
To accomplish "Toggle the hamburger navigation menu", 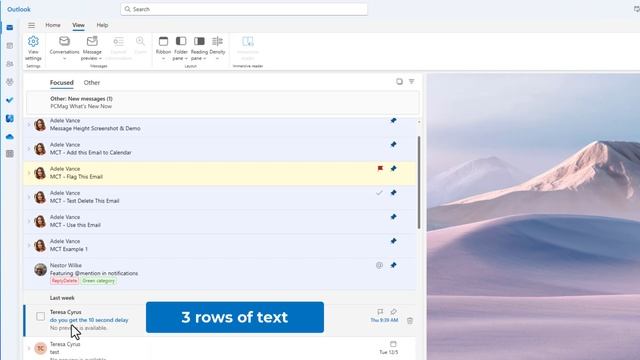I will [x=31, y=25].
